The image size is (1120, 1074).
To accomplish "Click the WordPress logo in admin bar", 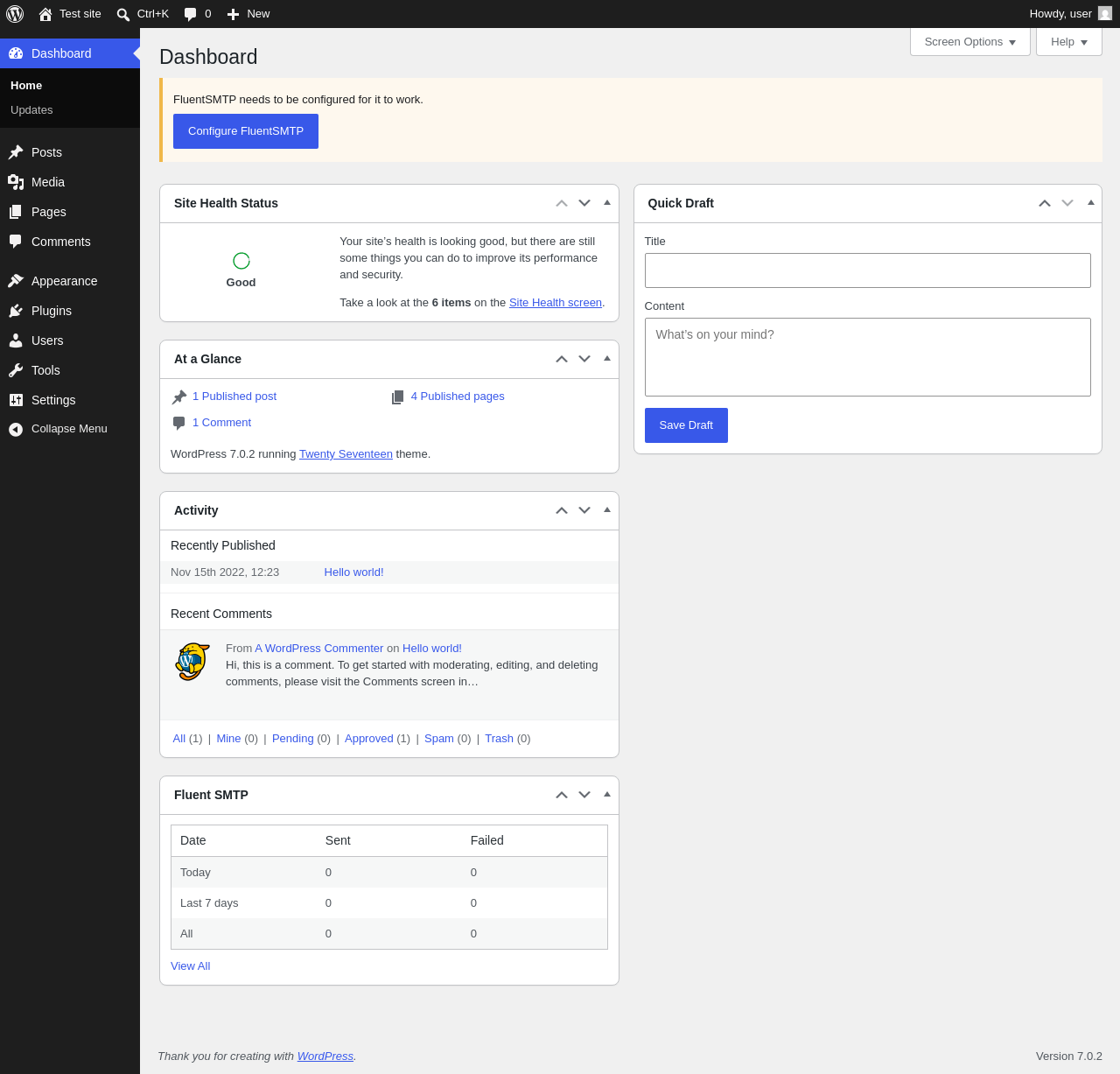I will tap(15, 14).
